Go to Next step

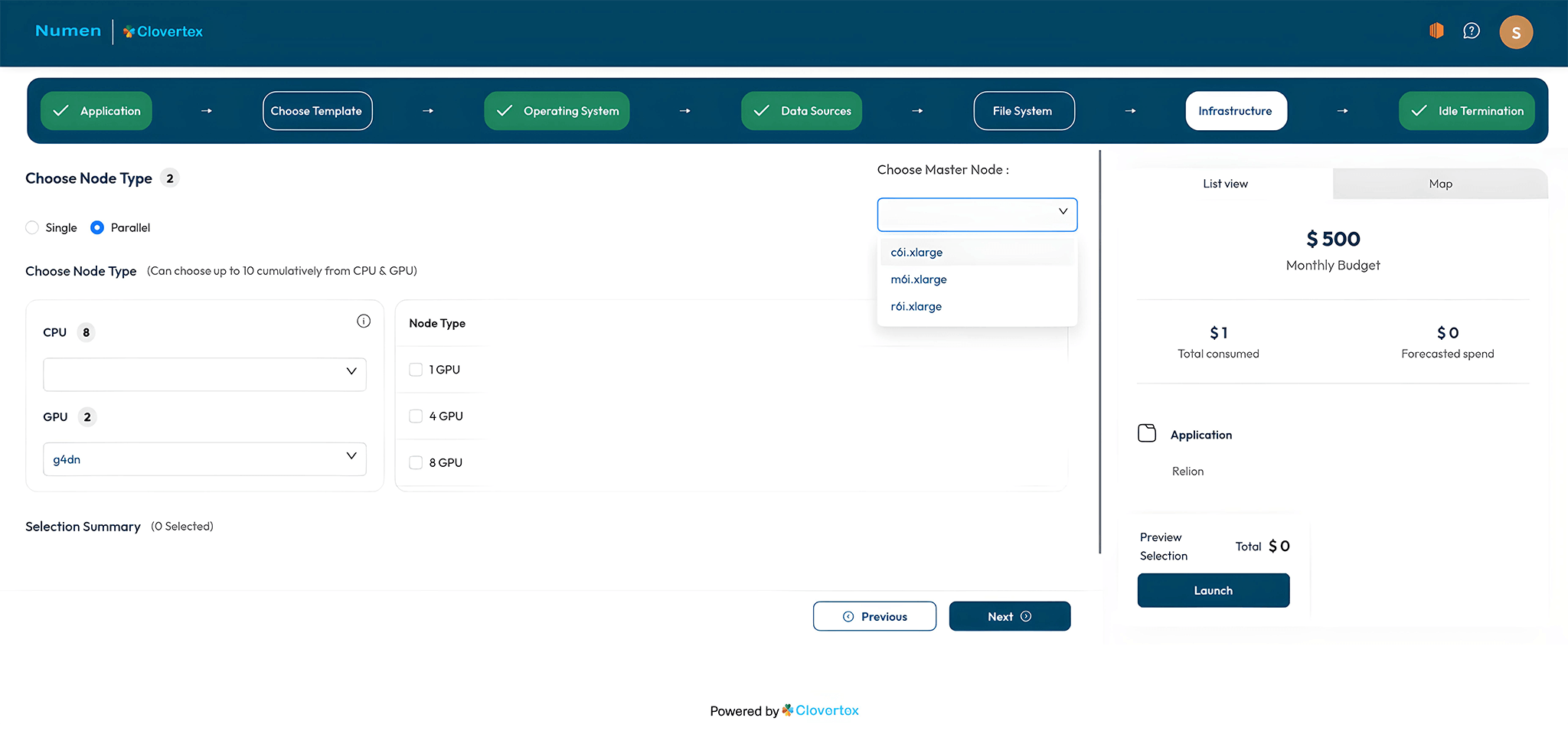pos(1009,616)
